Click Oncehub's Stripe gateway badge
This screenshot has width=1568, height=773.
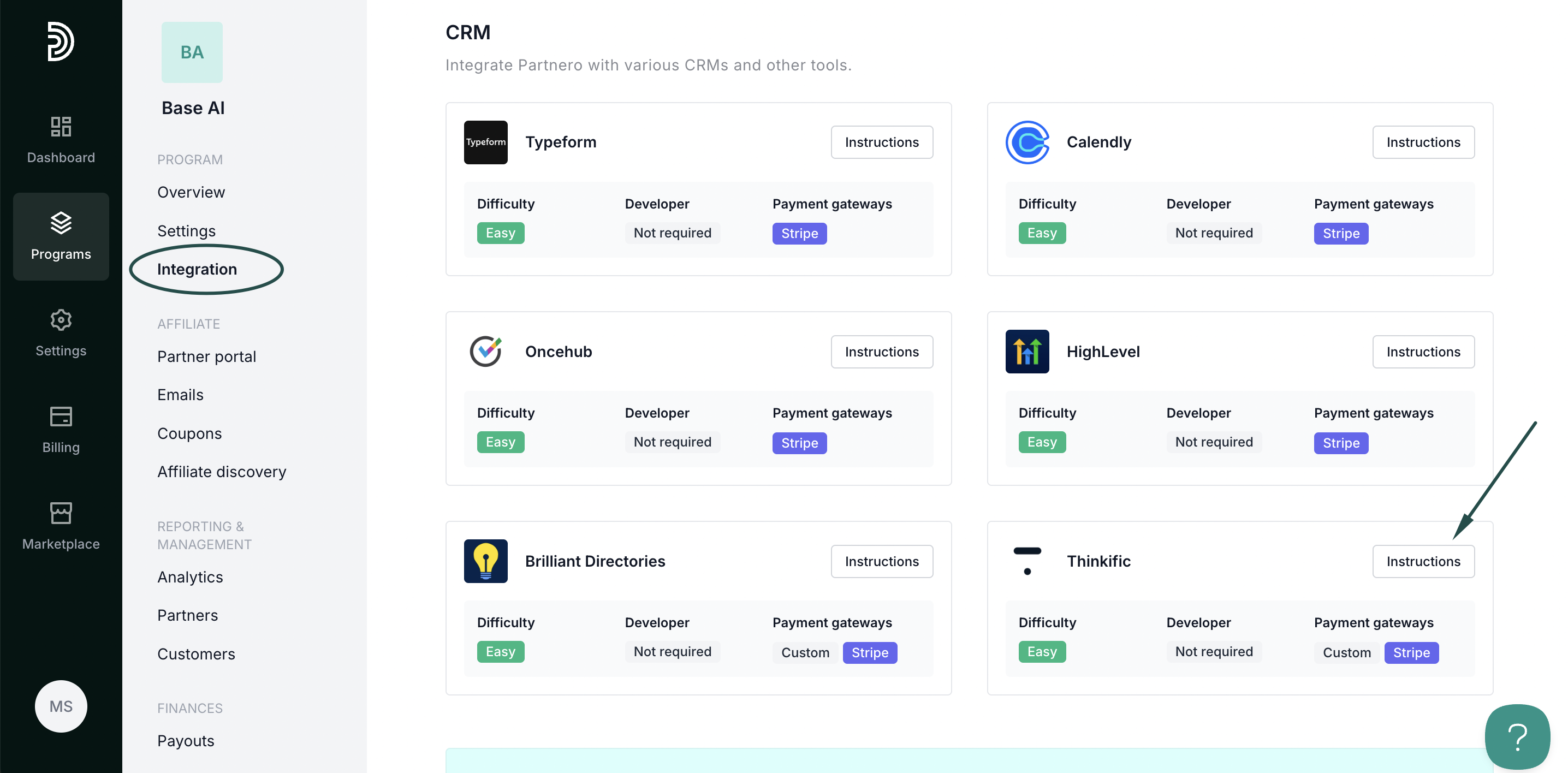coord(799,443)
